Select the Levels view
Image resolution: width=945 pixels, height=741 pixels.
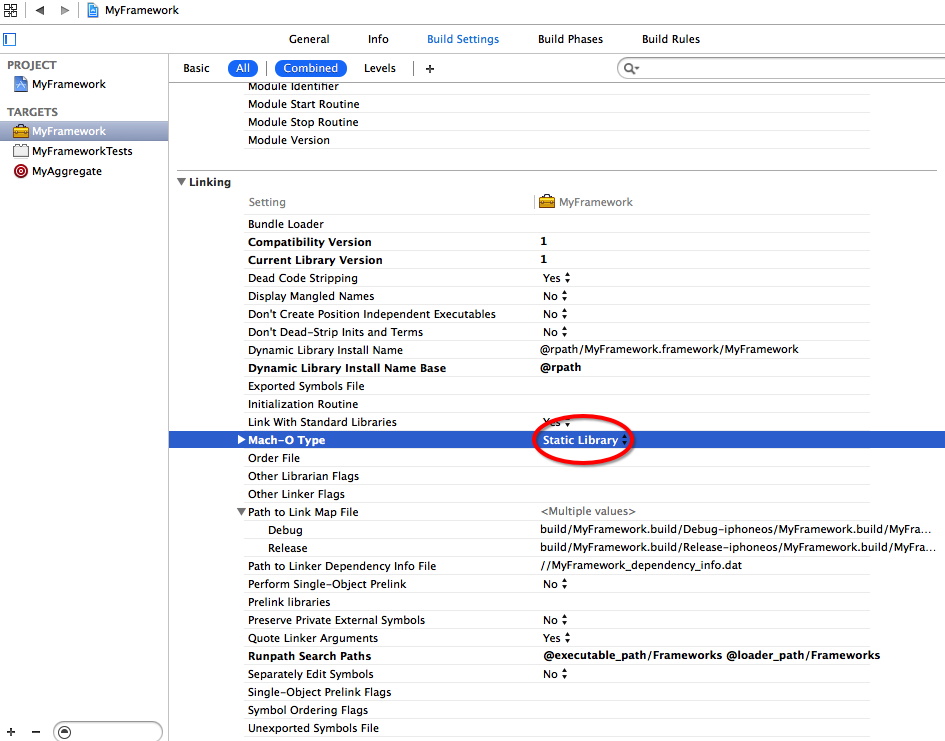[x=380, y=69]
